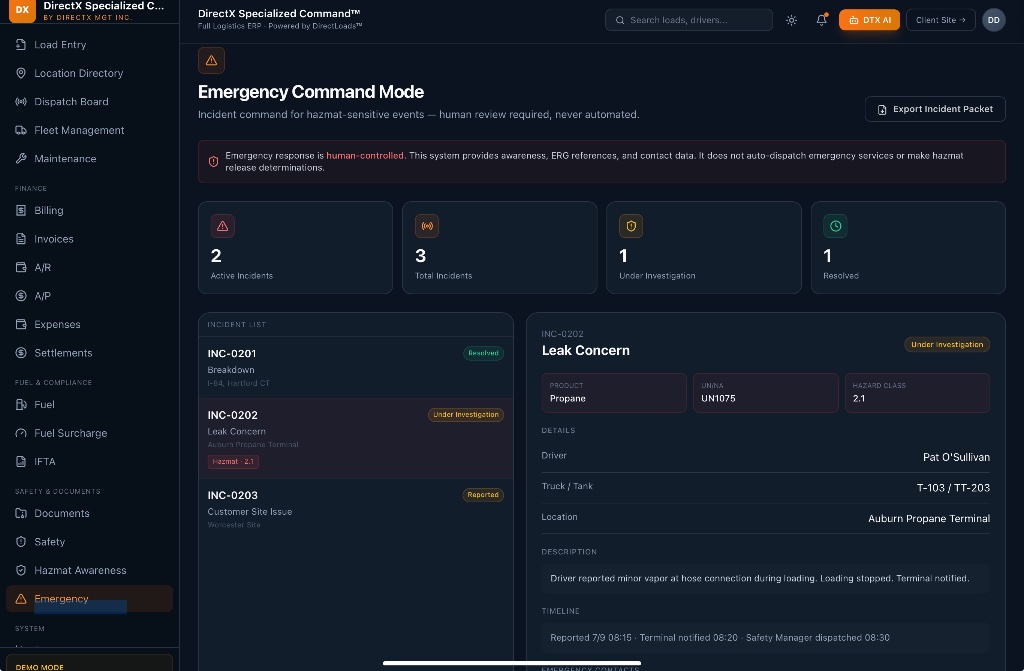Viewport: 1024px width, 671px height.
Task: Click the Hazmat 2.1 tag
Action: pos(233,462)
